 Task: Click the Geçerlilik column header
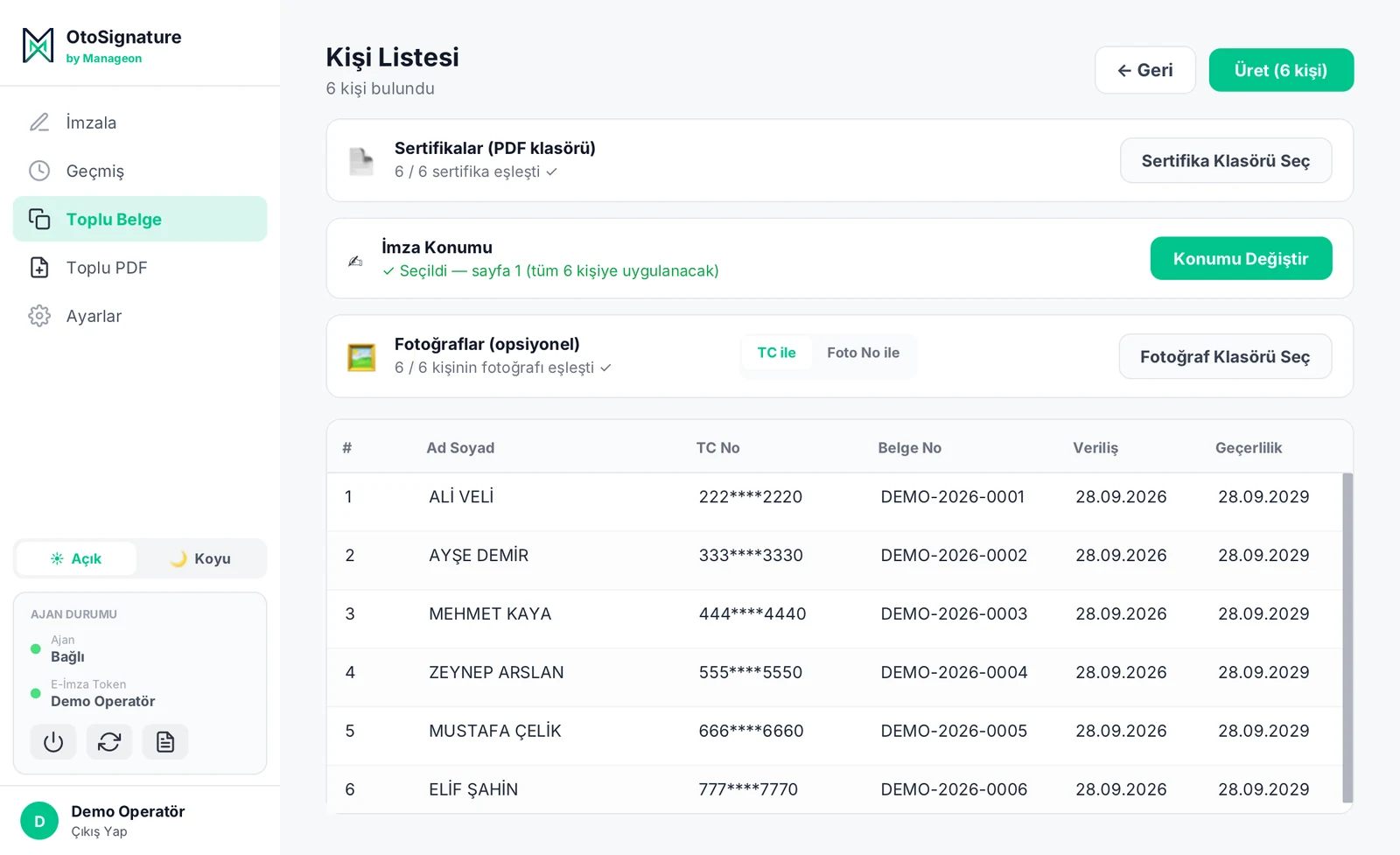(x=1249, y=448)
